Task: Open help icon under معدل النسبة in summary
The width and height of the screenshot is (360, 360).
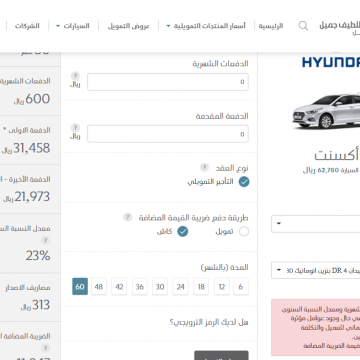Action: [x=45, y=240]
